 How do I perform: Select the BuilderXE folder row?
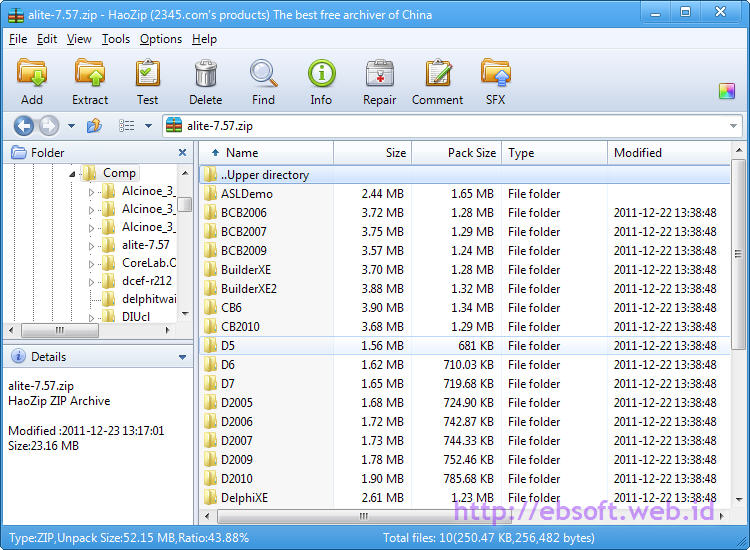click(x=465, y=270)
